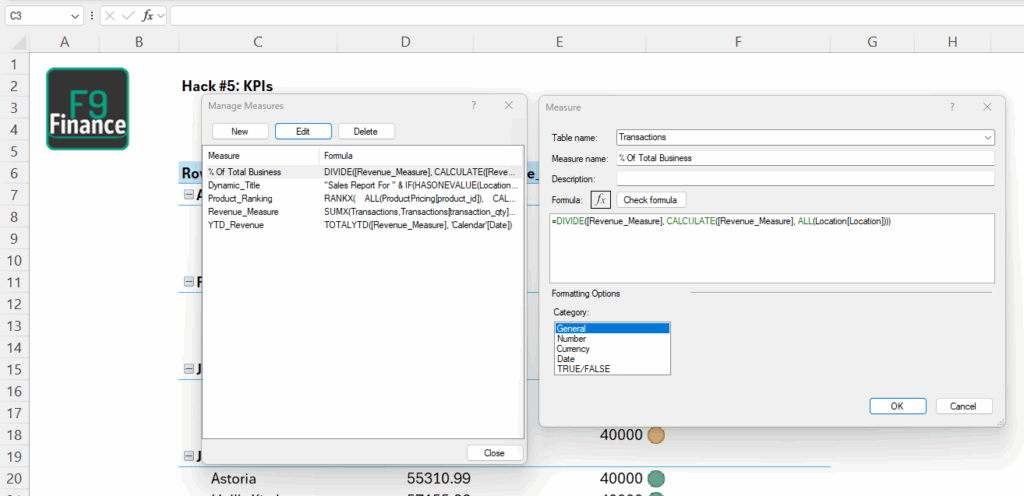Click the Close button in Manage Measures
The image size is (1024, 496).
coord(494,453)
